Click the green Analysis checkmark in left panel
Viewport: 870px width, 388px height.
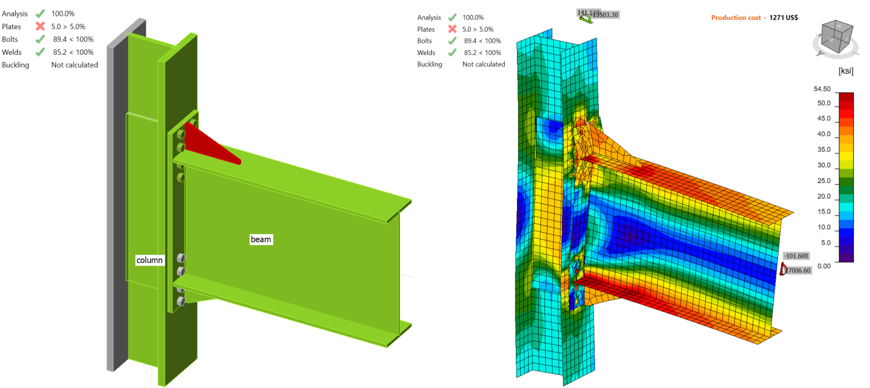[40, 13]
